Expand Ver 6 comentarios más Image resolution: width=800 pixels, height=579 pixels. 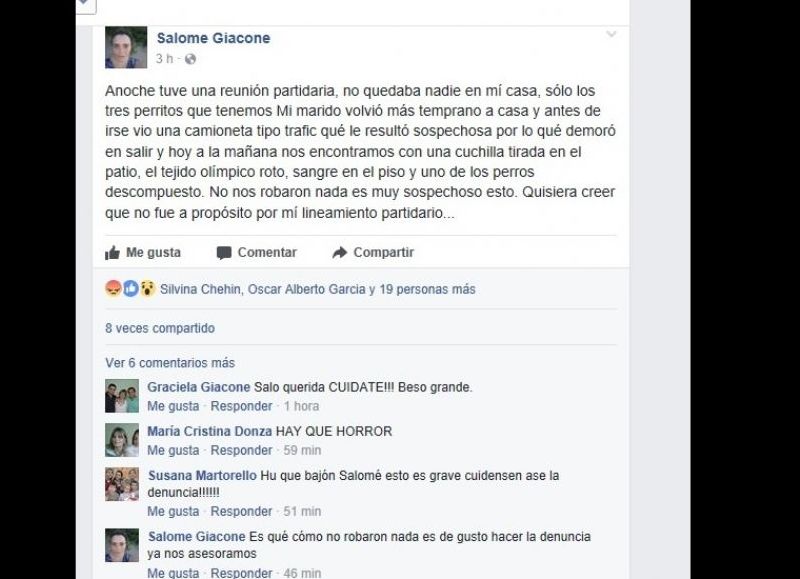(x=170, y=363)
